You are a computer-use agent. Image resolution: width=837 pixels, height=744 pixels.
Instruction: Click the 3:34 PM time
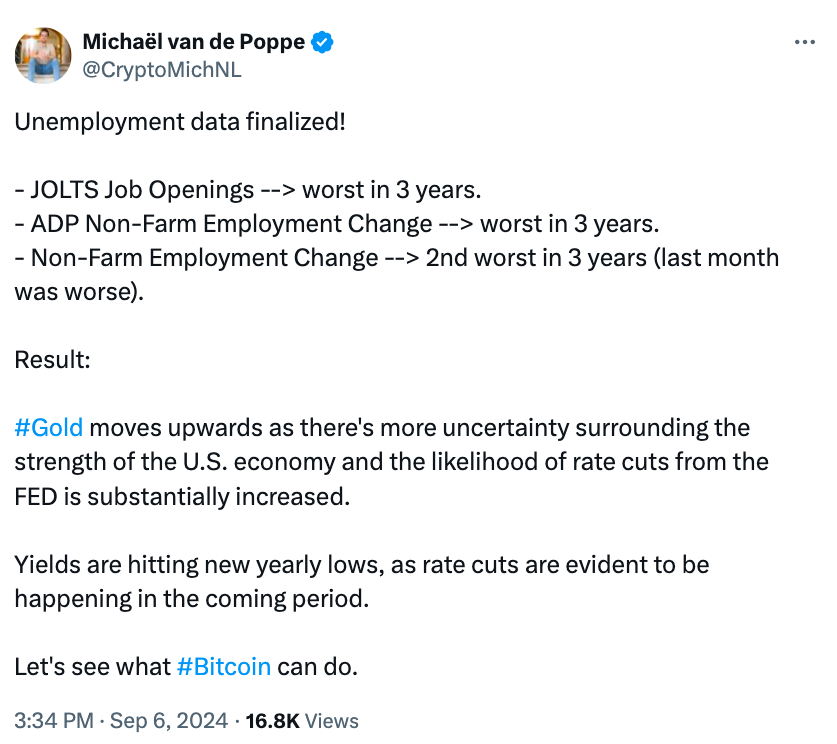pos(53,720)
